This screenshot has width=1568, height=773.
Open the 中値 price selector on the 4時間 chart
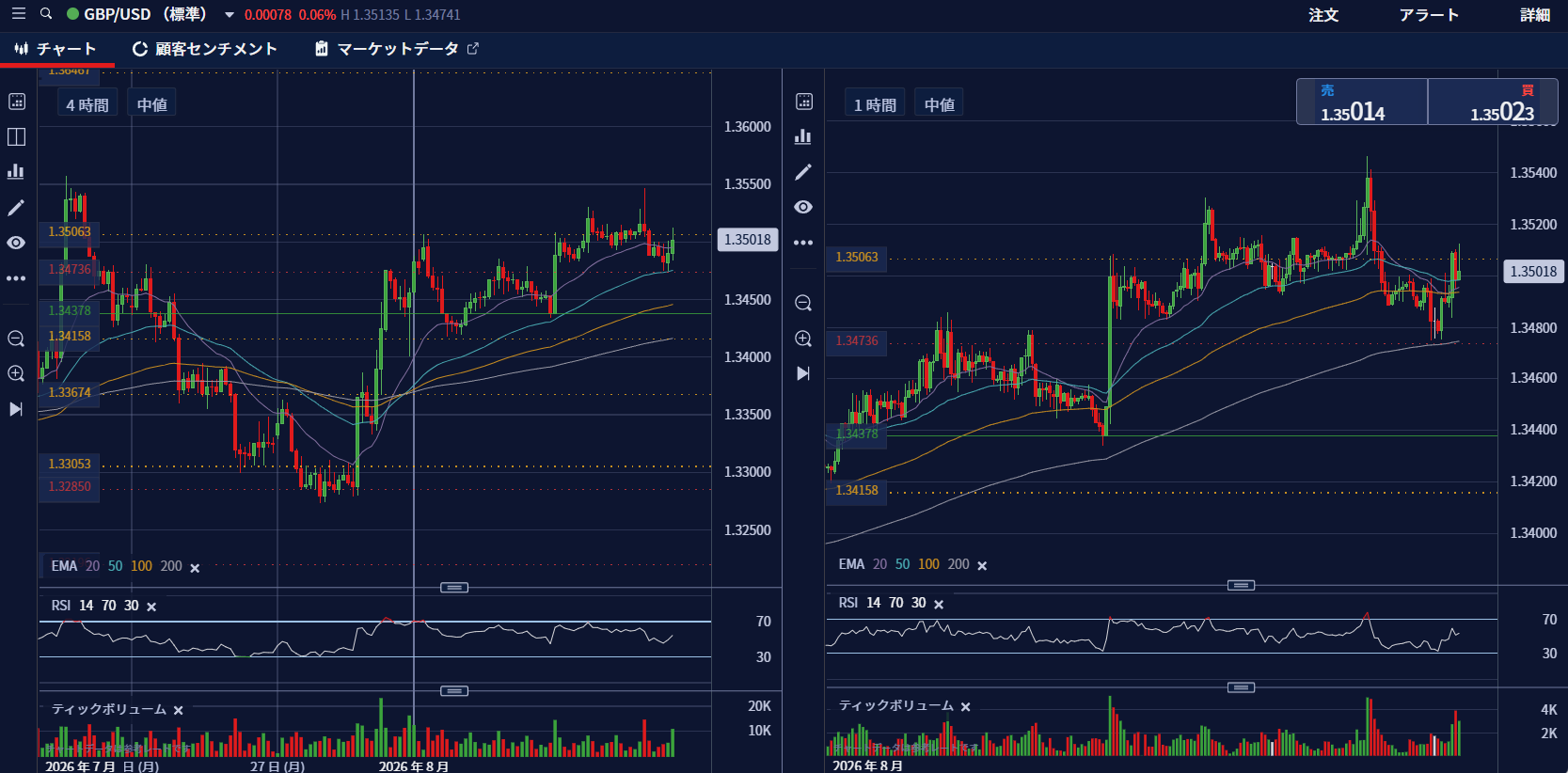coord(152,104)
